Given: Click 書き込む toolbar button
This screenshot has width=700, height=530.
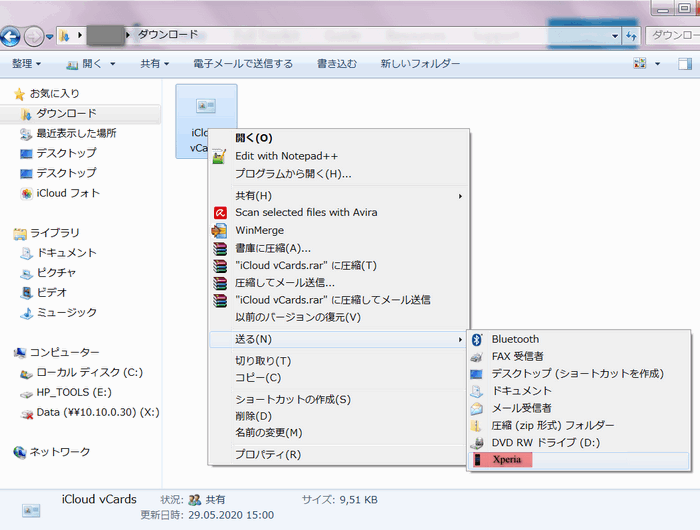Looking at the screenshot, I should pyautogui.click(x=337, y=64).
